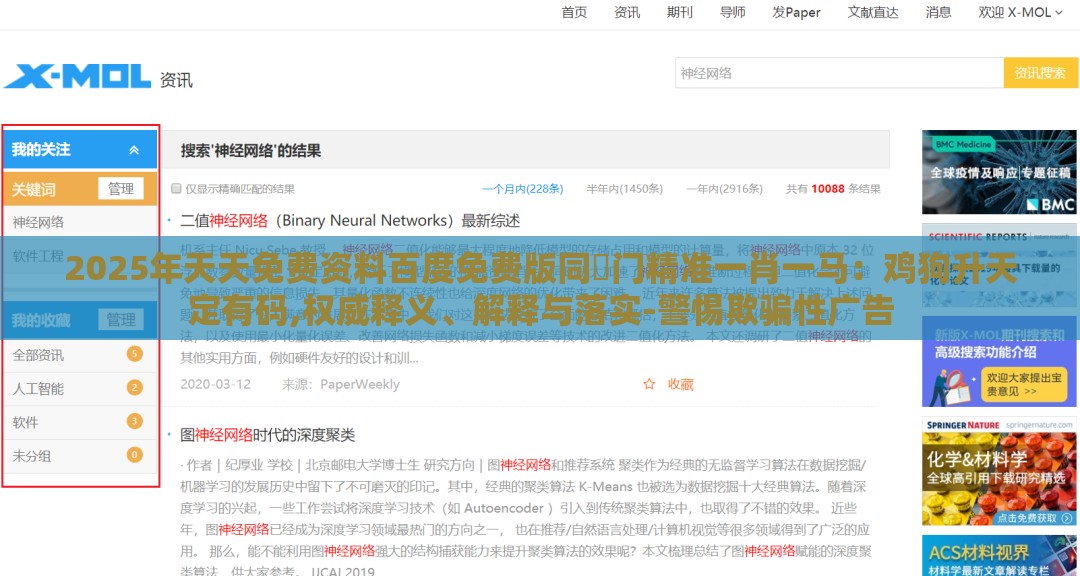Screen dimensions: 1080x576
Task: Click the date 2020-03-12
Action: (216, 384)
